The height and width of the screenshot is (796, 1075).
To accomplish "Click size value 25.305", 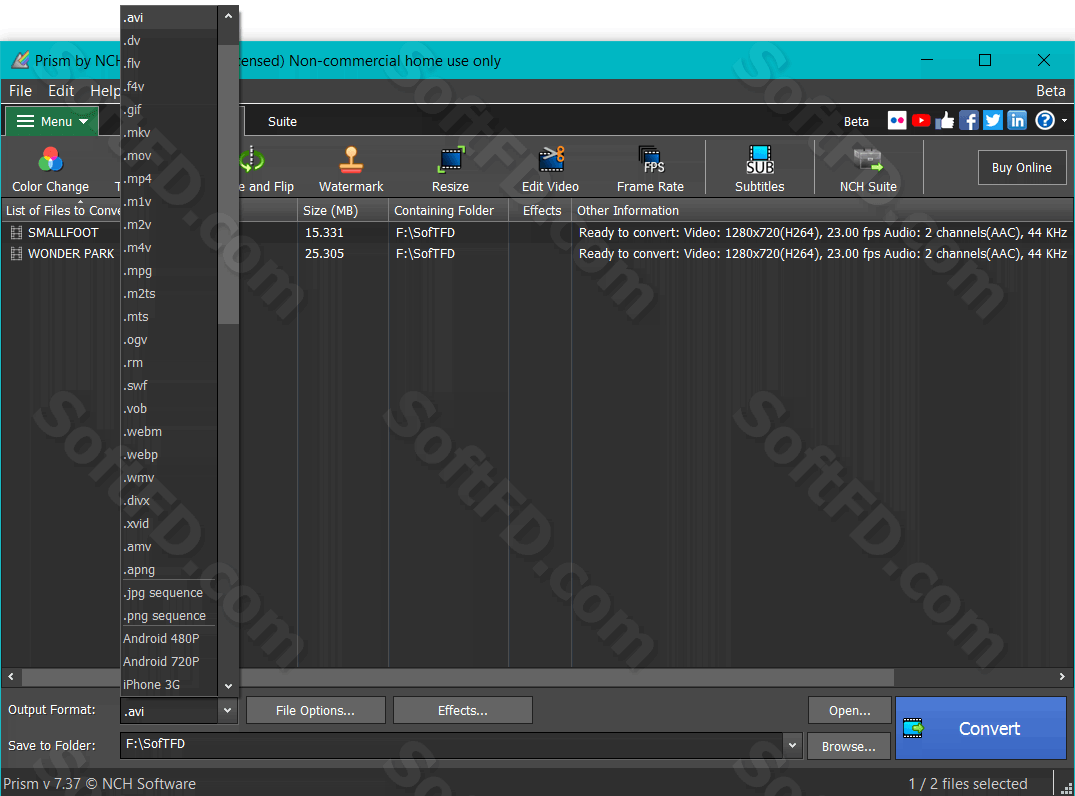I will [324, 254].
